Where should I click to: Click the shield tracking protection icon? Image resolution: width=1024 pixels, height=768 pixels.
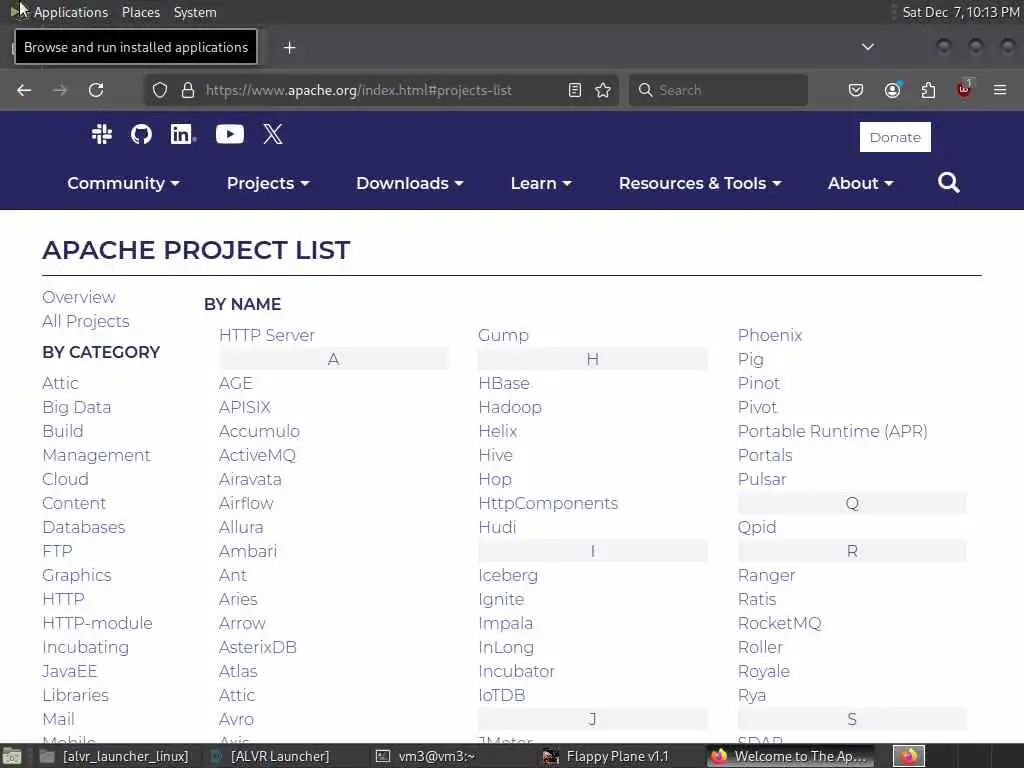(160, 90)
